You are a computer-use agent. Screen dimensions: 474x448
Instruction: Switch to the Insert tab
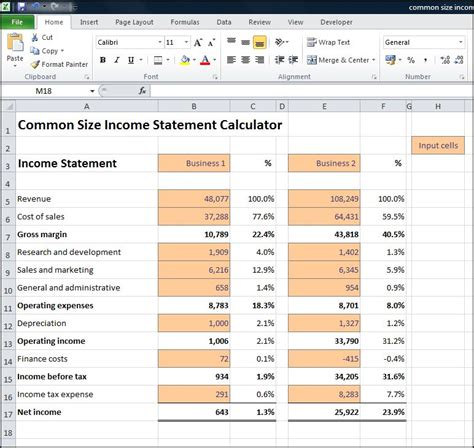89,22
